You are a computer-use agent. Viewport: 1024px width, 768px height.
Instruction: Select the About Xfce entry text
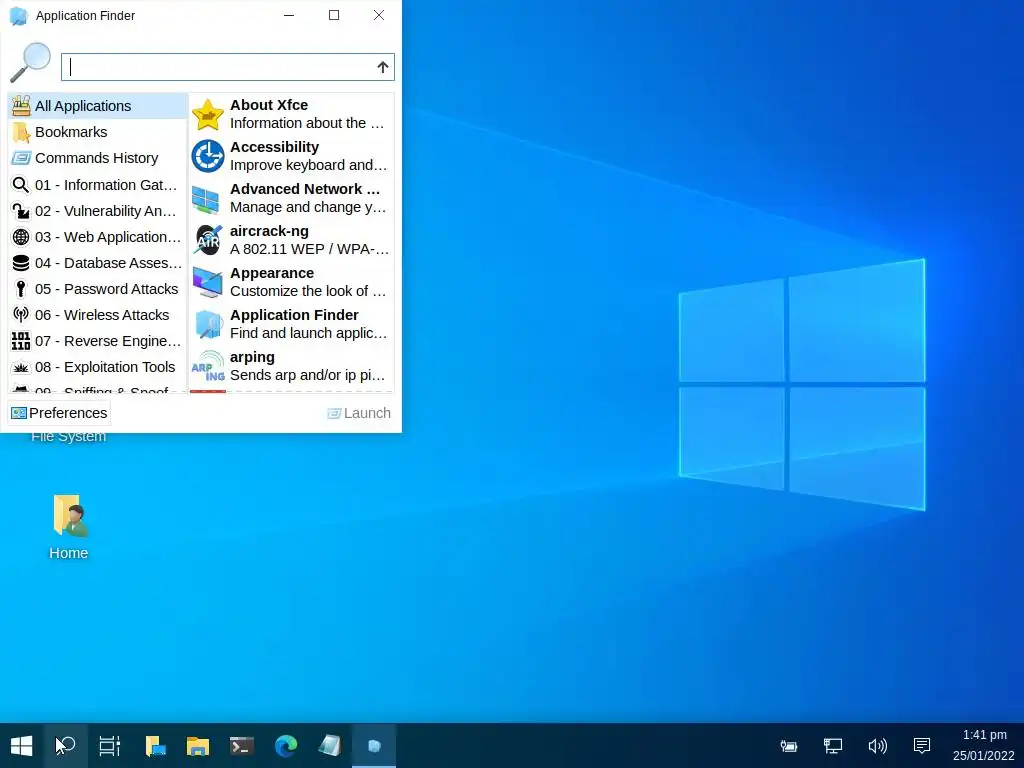(307, 114)
